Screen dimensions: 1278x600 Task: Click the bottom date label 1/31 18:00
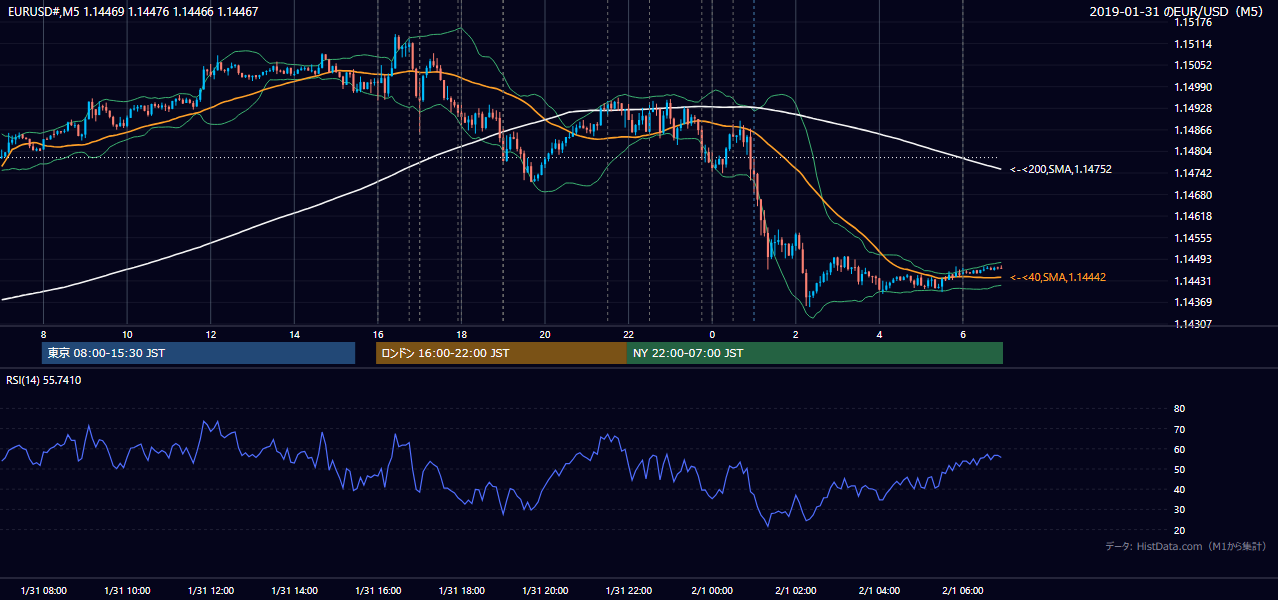pyautogui.click(x=461, y=591)
